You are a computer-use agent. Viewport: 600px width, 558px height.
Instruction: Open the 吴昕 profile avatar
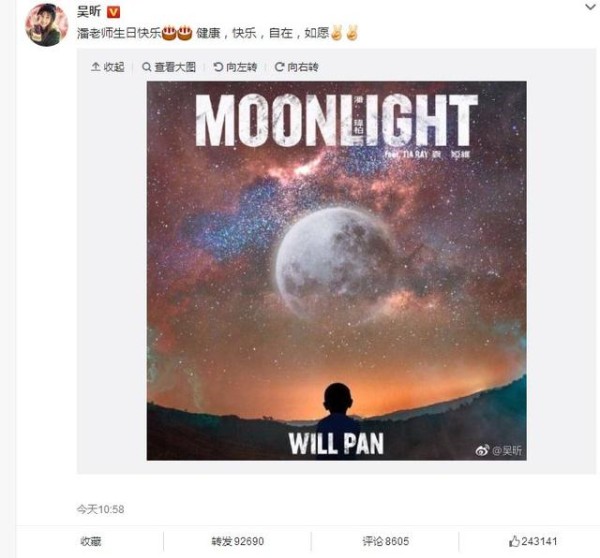(x=46, y=25)
